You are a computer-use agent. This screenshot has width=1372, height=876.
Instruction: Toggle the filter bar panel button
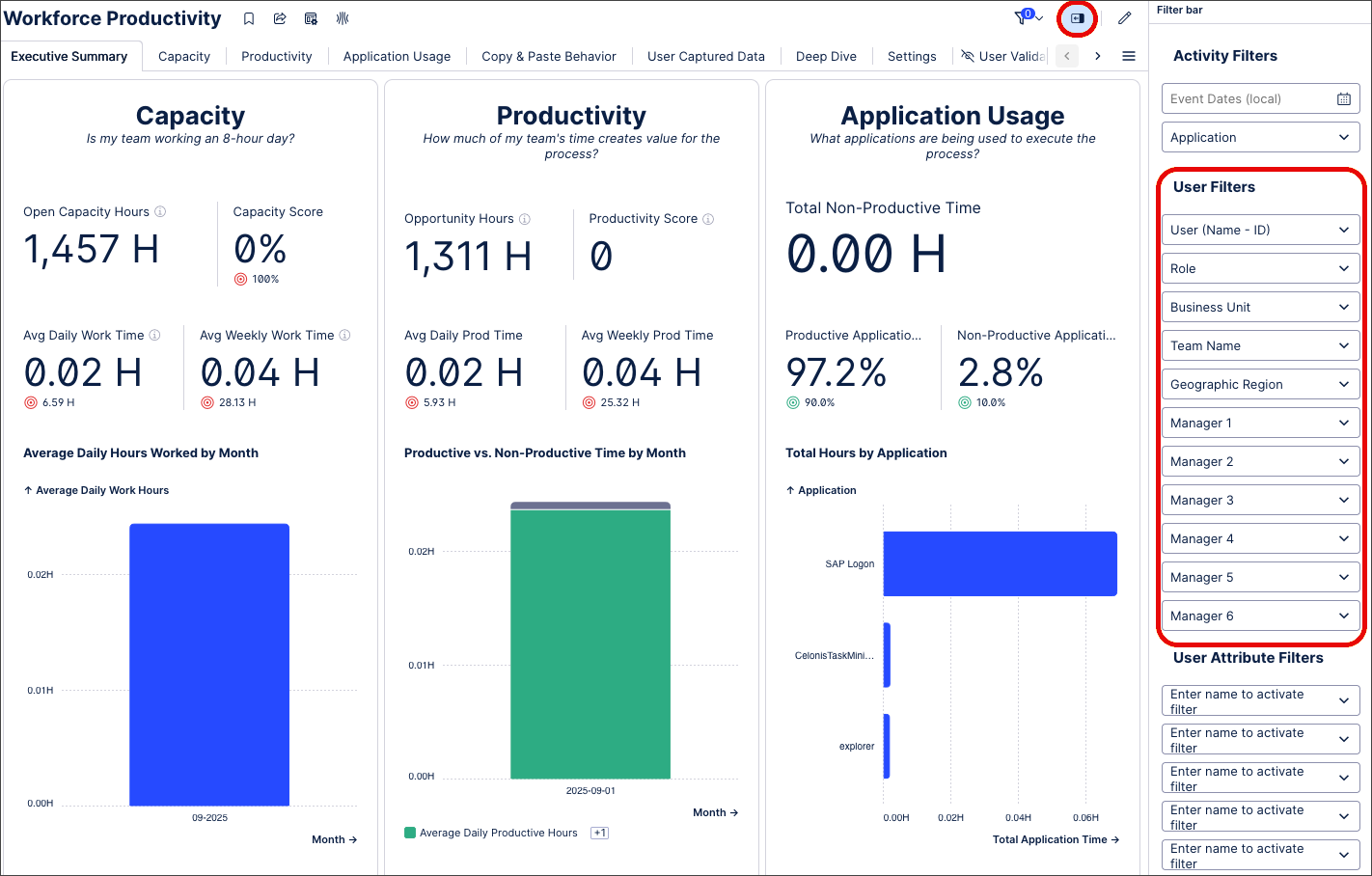click(x=1077, y=18)
